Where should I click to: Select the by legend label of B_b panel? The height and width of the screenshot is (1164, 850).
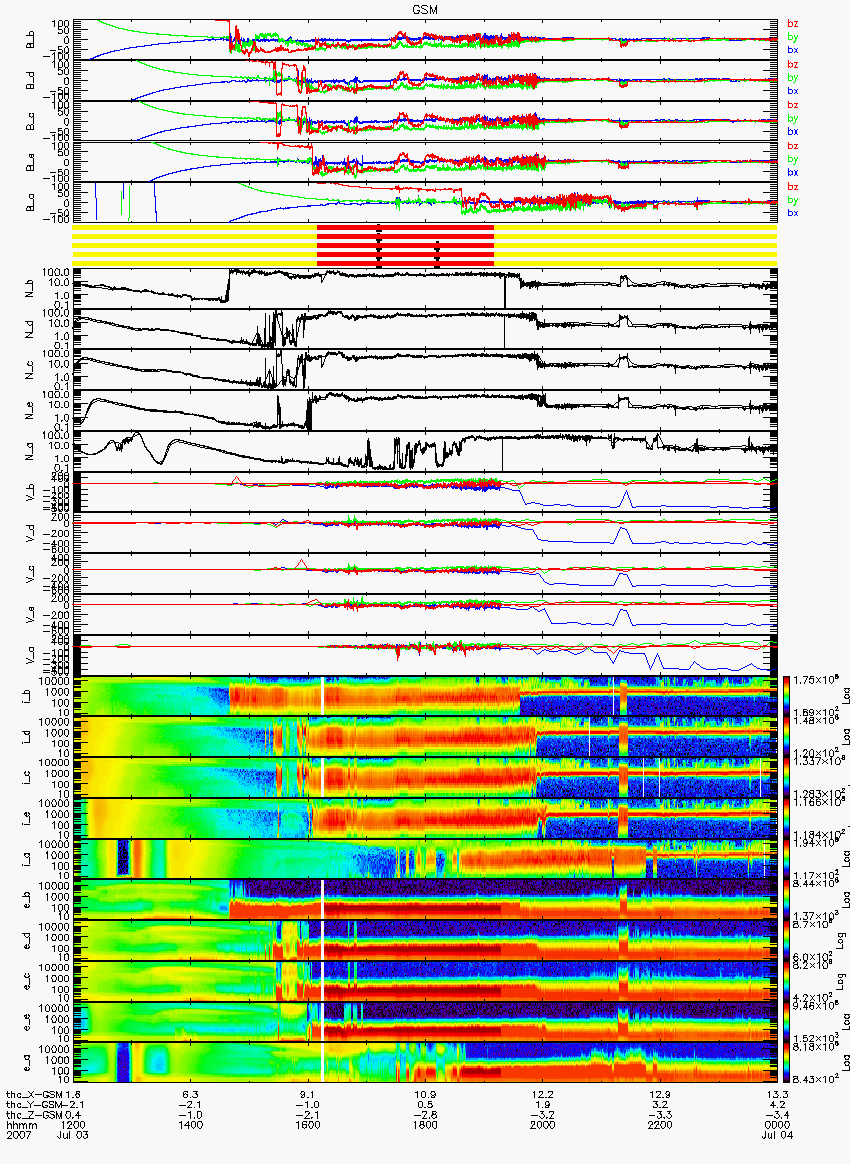793,36
